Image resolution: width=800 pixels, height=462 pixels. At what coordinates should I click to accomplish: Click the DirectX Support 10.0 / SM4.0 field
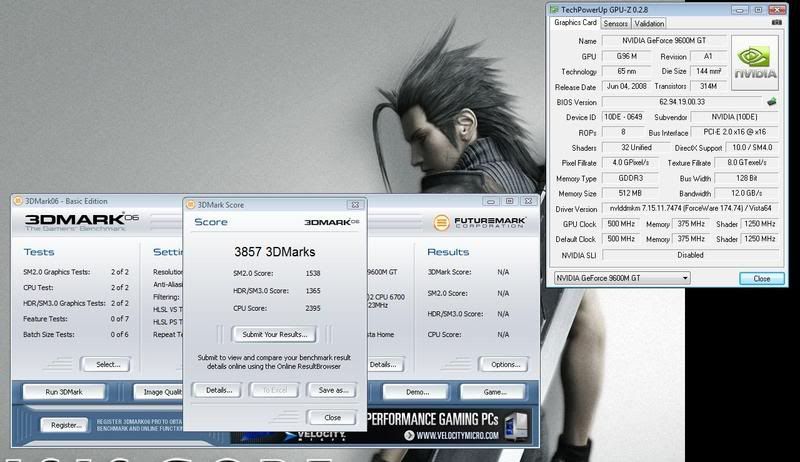point(752,147)
